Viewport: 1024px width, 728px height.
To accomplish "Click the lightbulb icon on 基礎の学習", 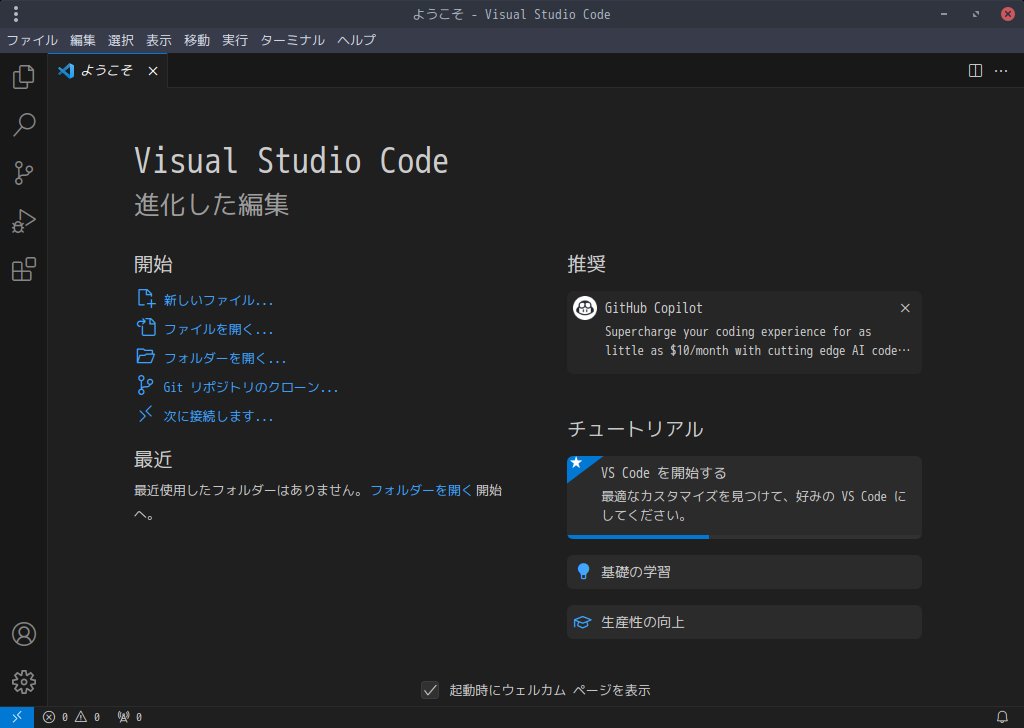I will 583,572.
